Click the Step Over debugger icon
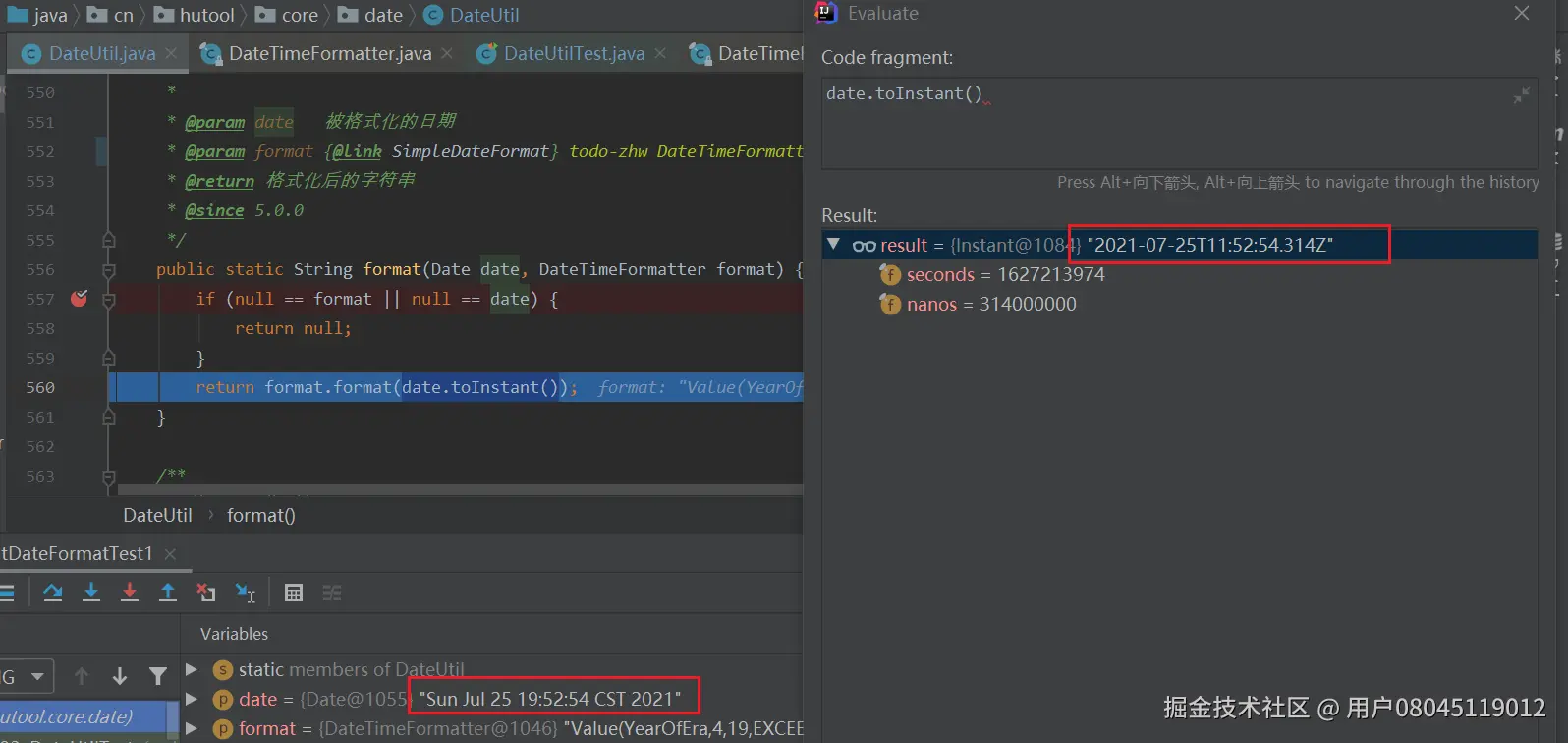This screenshot has width=1568, height=743. pos(53,593)
